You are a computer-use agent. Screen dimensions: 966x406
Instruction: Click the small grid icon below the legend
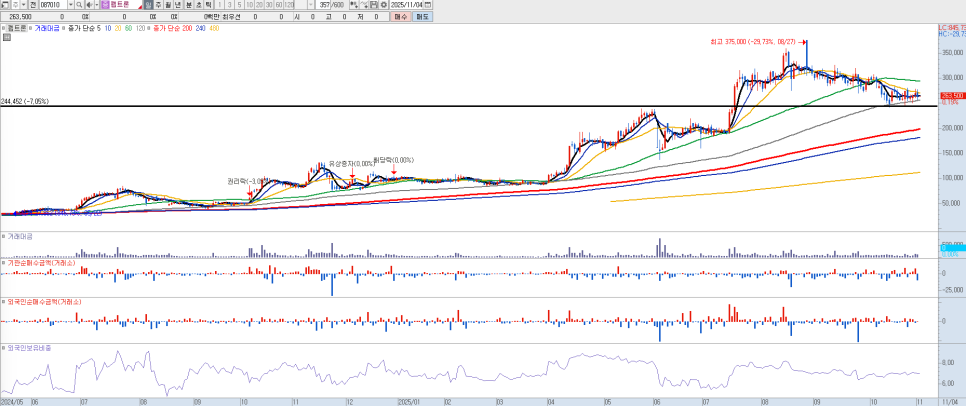[x=7, y=37]
